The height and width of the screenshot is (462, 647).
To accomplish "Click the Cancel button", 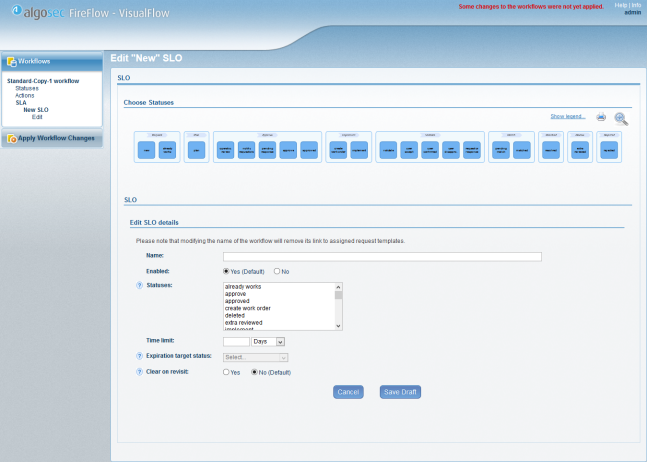I will [347, 392].
